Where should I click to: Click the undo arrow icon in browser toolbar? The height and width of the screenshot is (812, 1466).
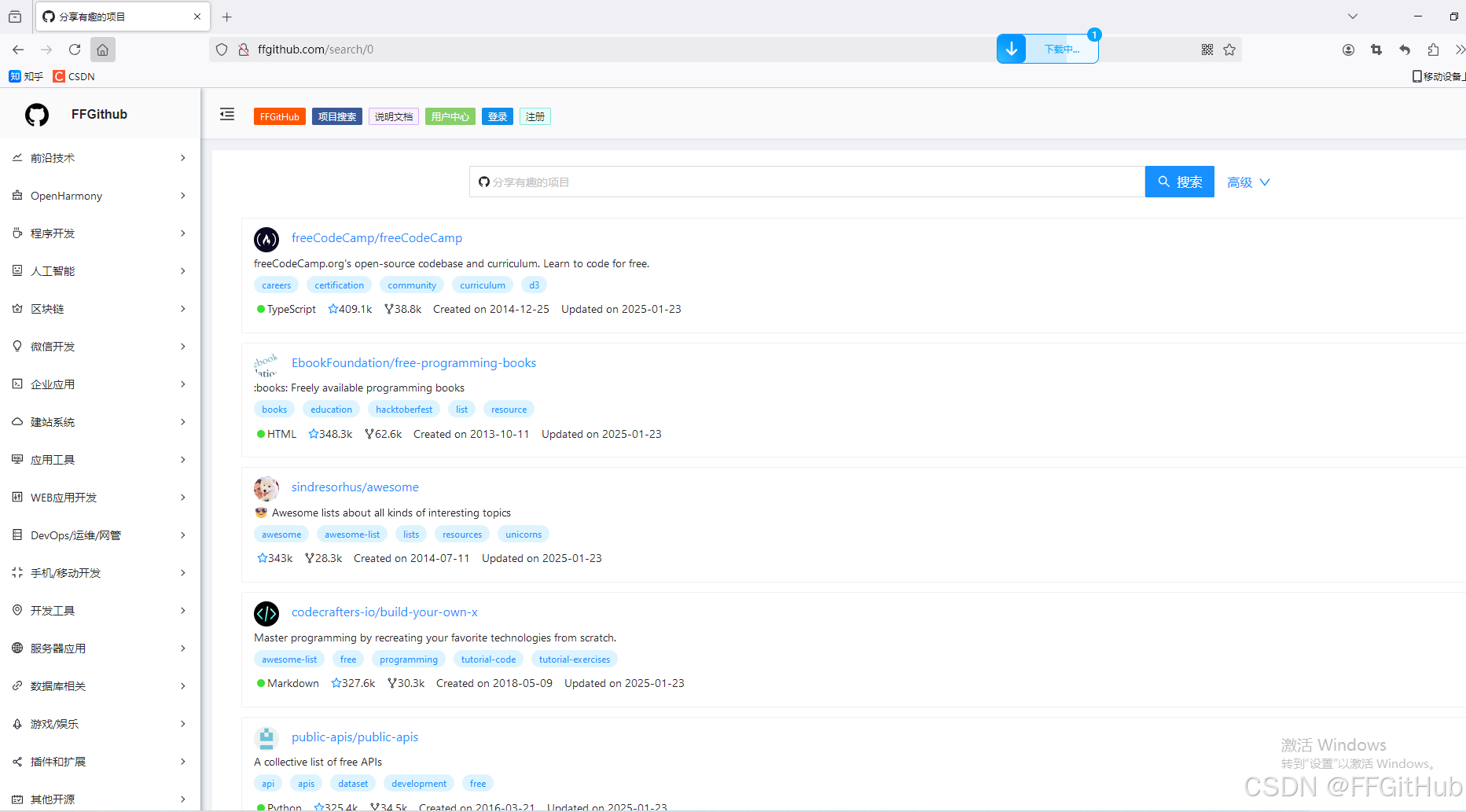tap(1405, 50)
